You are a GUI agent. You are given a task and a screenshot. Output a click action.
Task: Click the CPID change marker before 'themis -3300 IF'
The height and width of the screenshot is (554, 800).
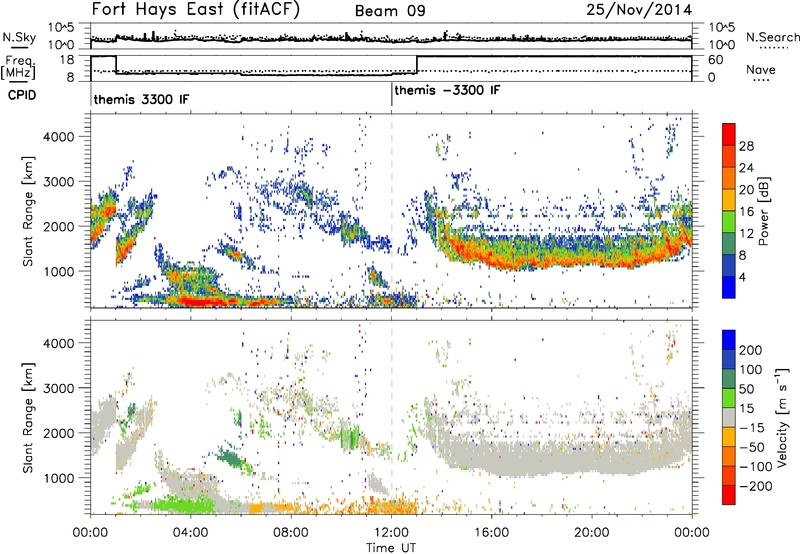(391, 94)
